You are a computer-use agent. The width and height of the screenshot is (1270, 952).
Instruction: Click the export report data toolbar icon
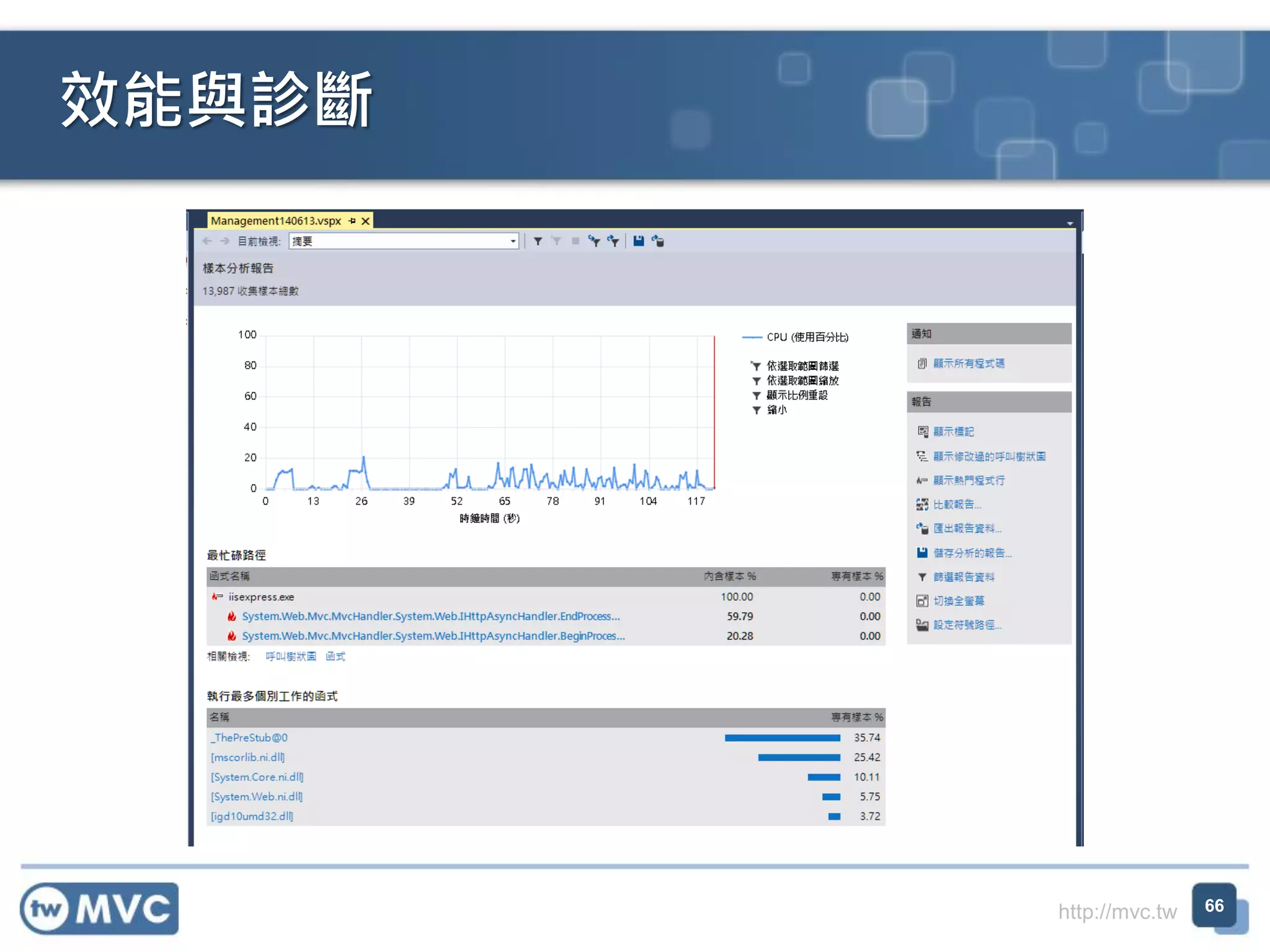pyautogui.click(x=658, y=241)
